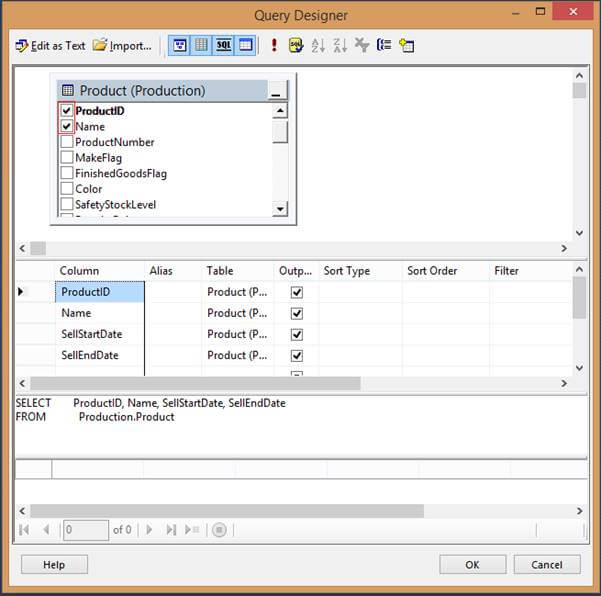Click the Use Group By icon
The width and height of the screenshot is (601, 596).
tap(384, 46)
